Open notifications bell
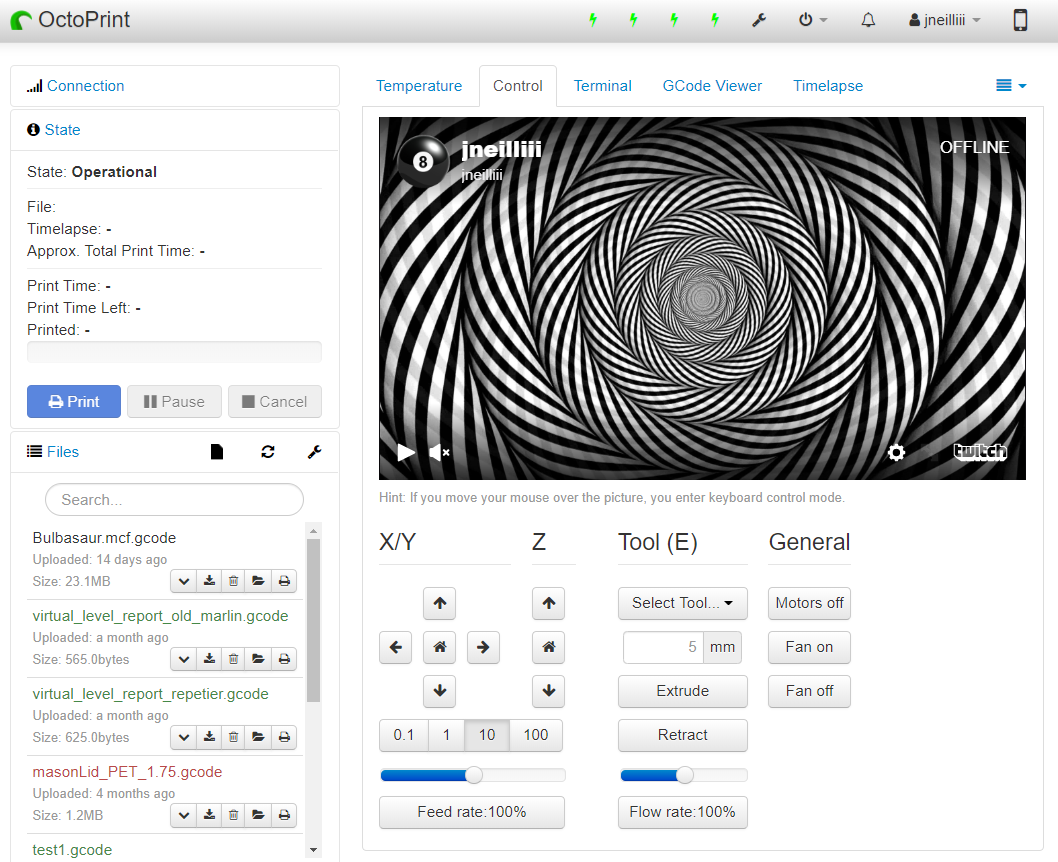 [868, 20]
